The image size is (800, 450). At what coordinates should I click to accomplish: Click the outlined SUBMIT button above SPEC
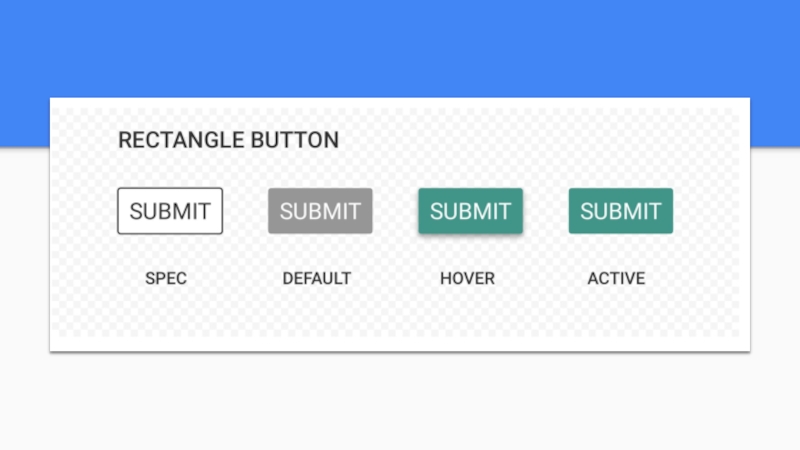[x=170, y=211]
